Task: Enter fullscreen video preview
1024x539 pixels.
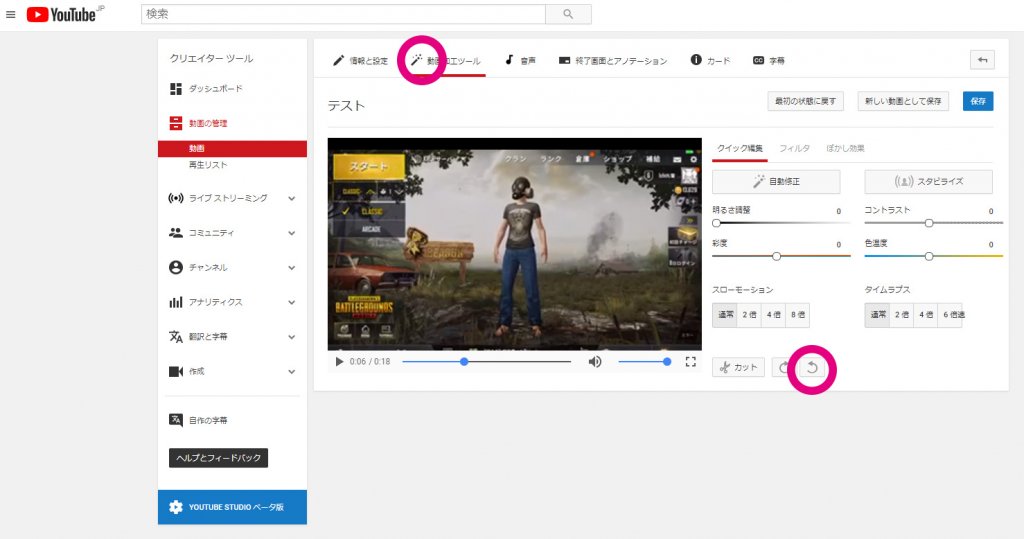Action: tap(690, 361)
